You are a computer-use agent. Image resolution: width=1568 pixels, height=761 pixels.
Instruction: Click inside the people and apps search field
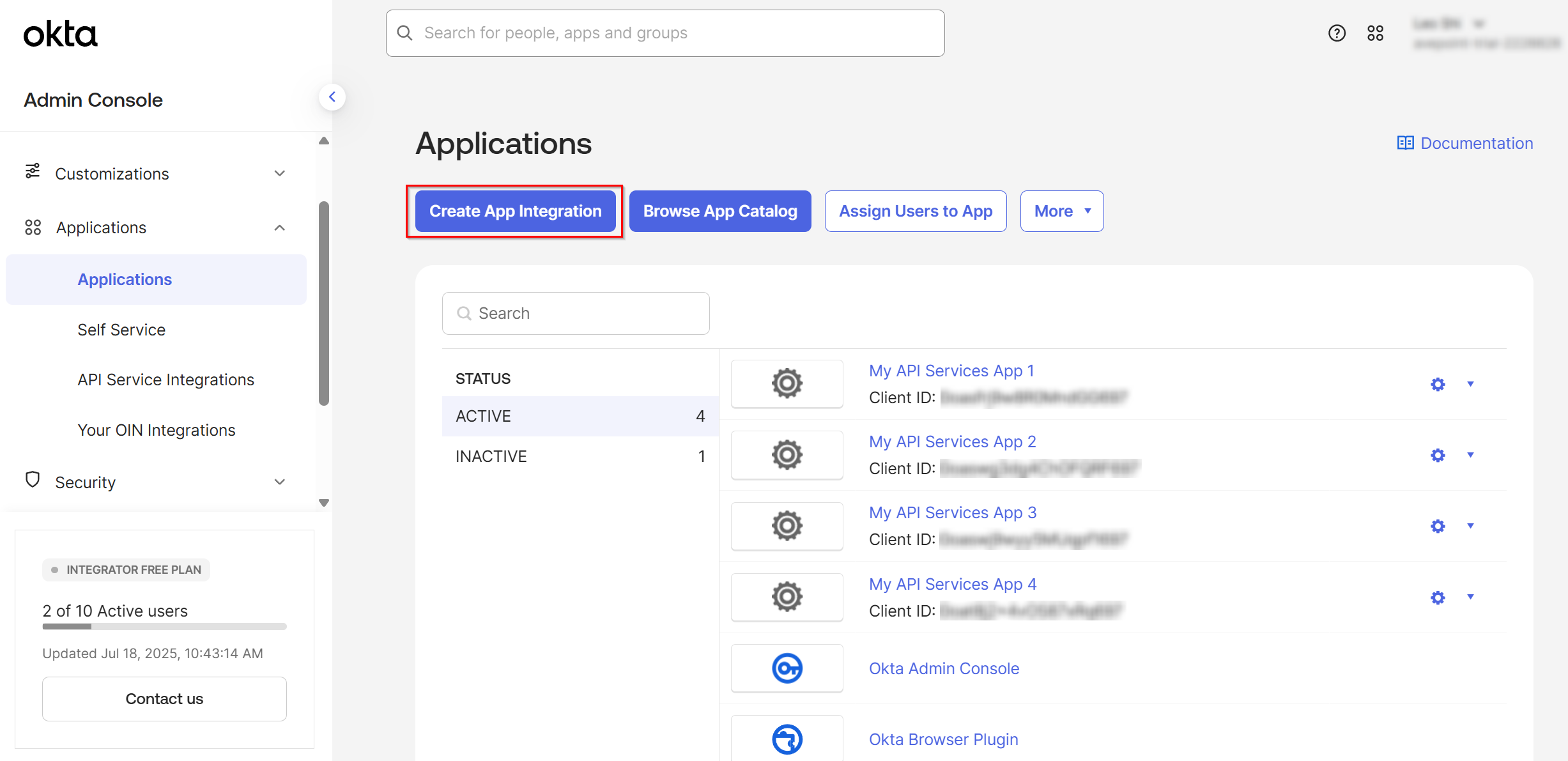tap(665, 33)
